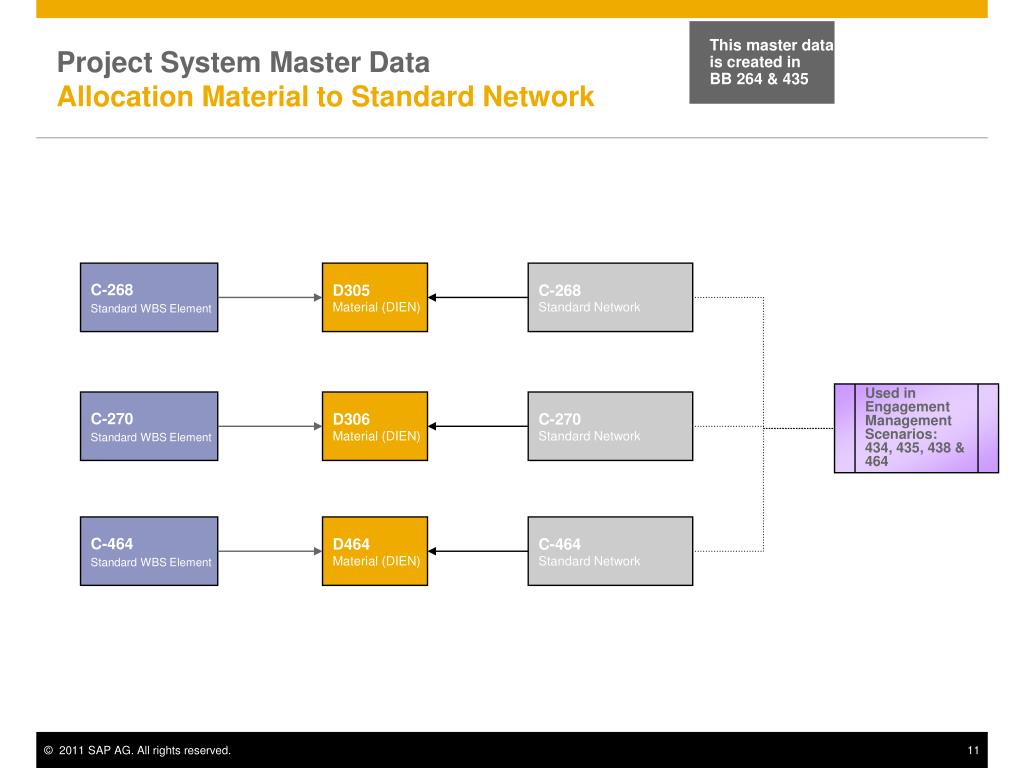1024x768 pixels.
Task: Select the orange D305 Material box
Action: [x=374, y=297]
